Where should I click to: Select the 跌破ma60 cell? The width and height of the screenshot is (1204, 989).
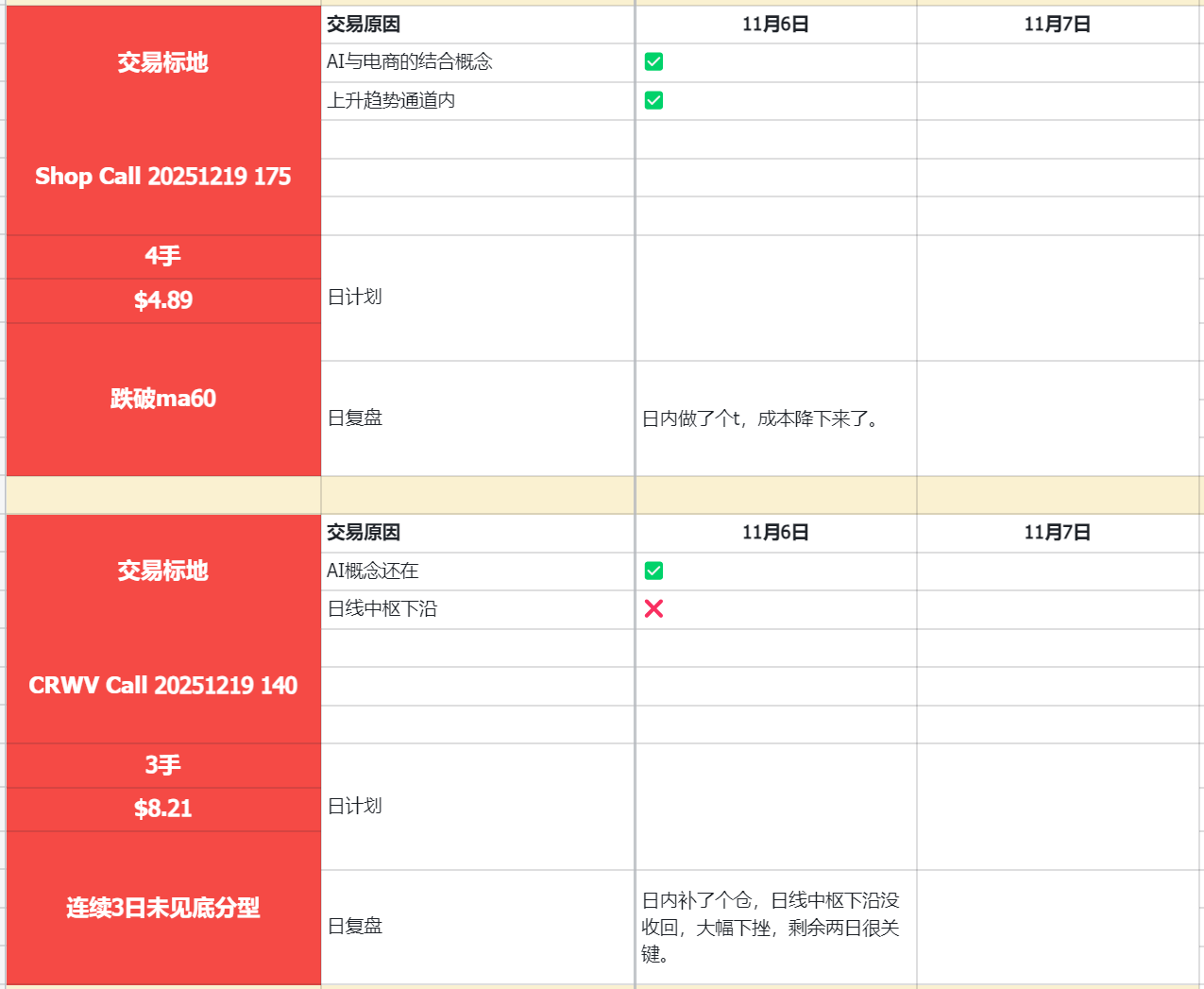tap(163, 399)
